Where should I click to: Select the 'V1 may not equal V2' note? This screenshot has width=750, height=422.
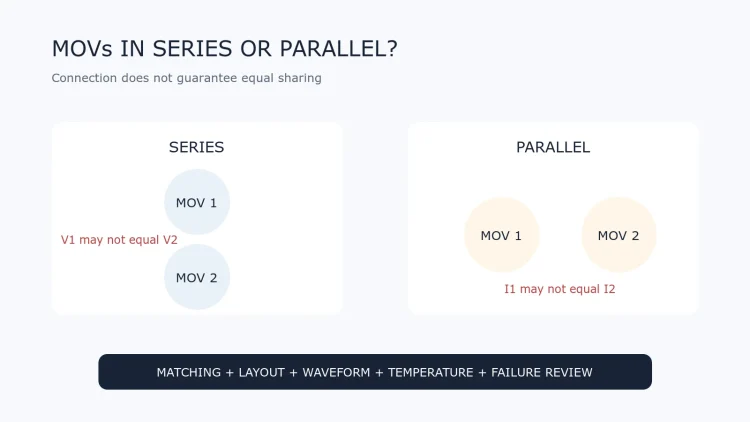(119, 240)
